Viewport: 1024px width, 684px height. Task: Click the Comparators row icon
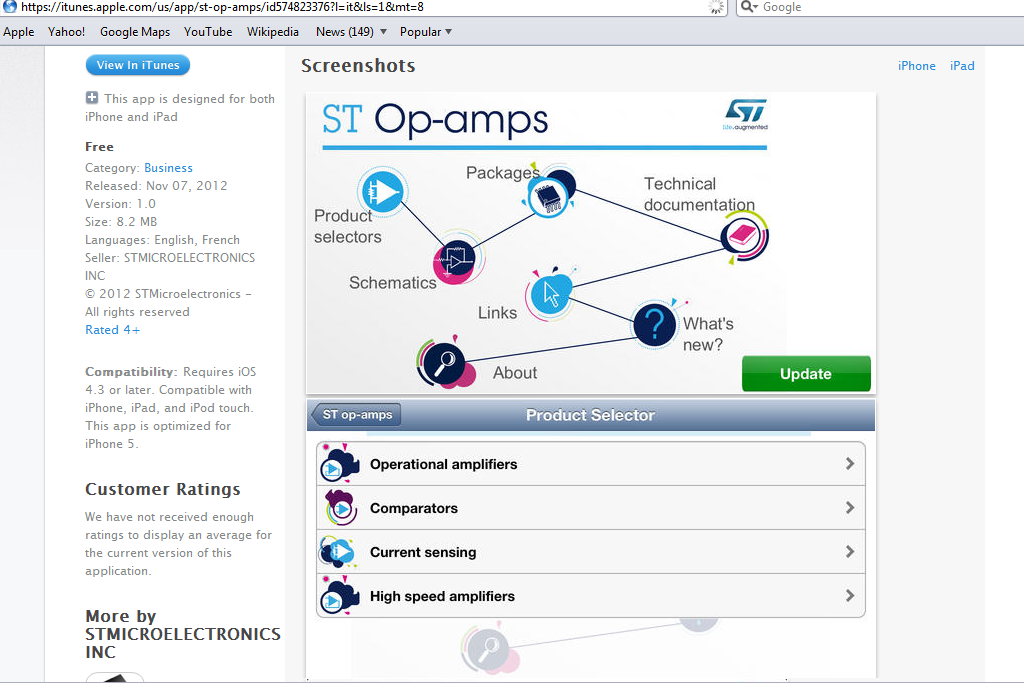click(341, 508)
